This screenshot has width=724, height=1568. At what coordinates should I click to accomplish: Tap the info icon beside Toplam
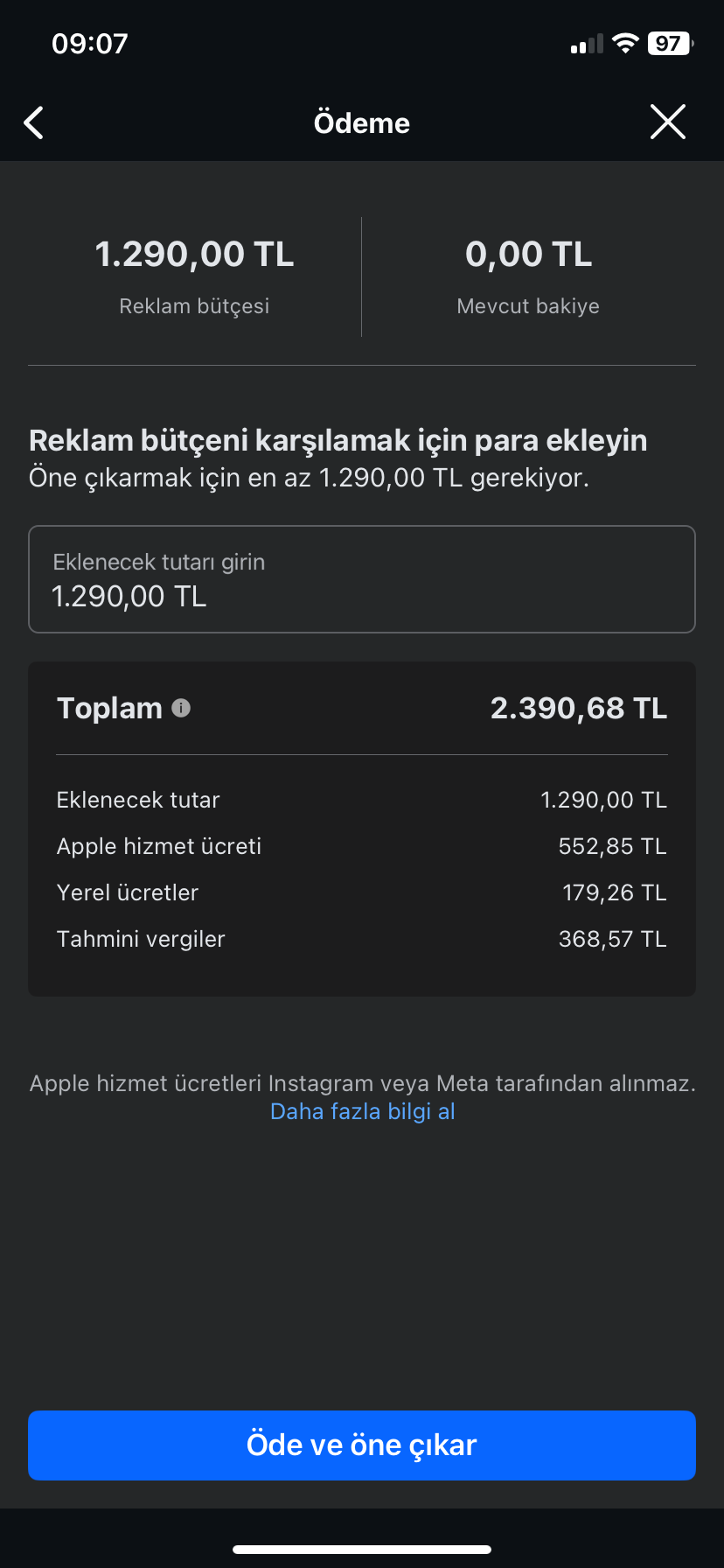(181, 708)
